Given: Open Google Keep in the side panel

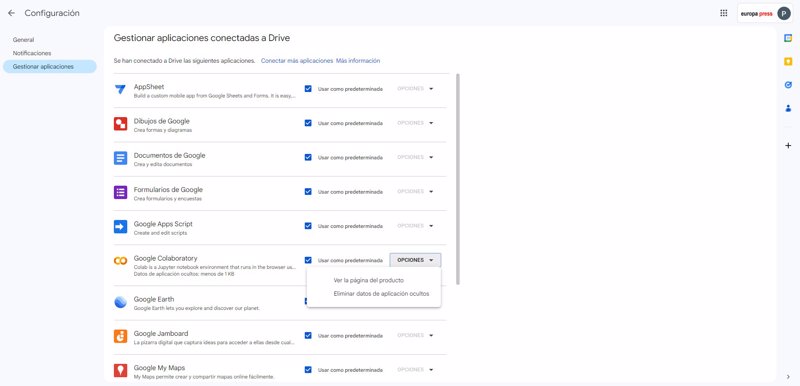Looking at the screenshot, I should (788, 61).
